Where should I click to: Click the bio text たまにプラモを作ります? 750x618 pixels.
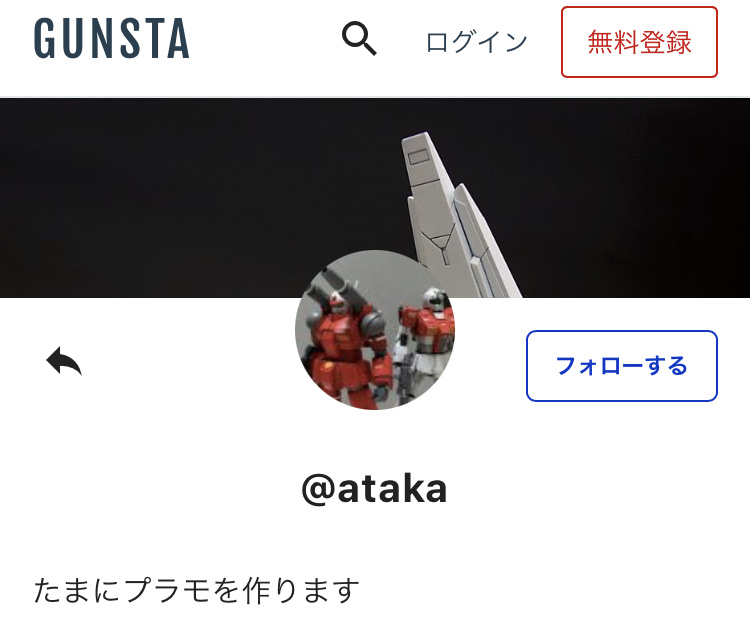pos(197,590)
